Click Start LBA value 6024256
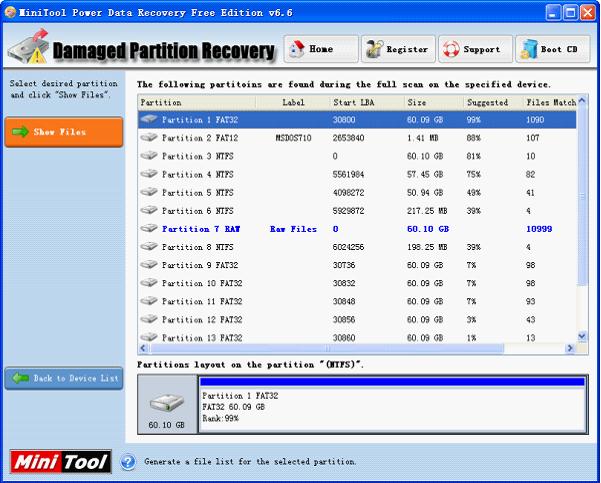 (x=348, y=247)
